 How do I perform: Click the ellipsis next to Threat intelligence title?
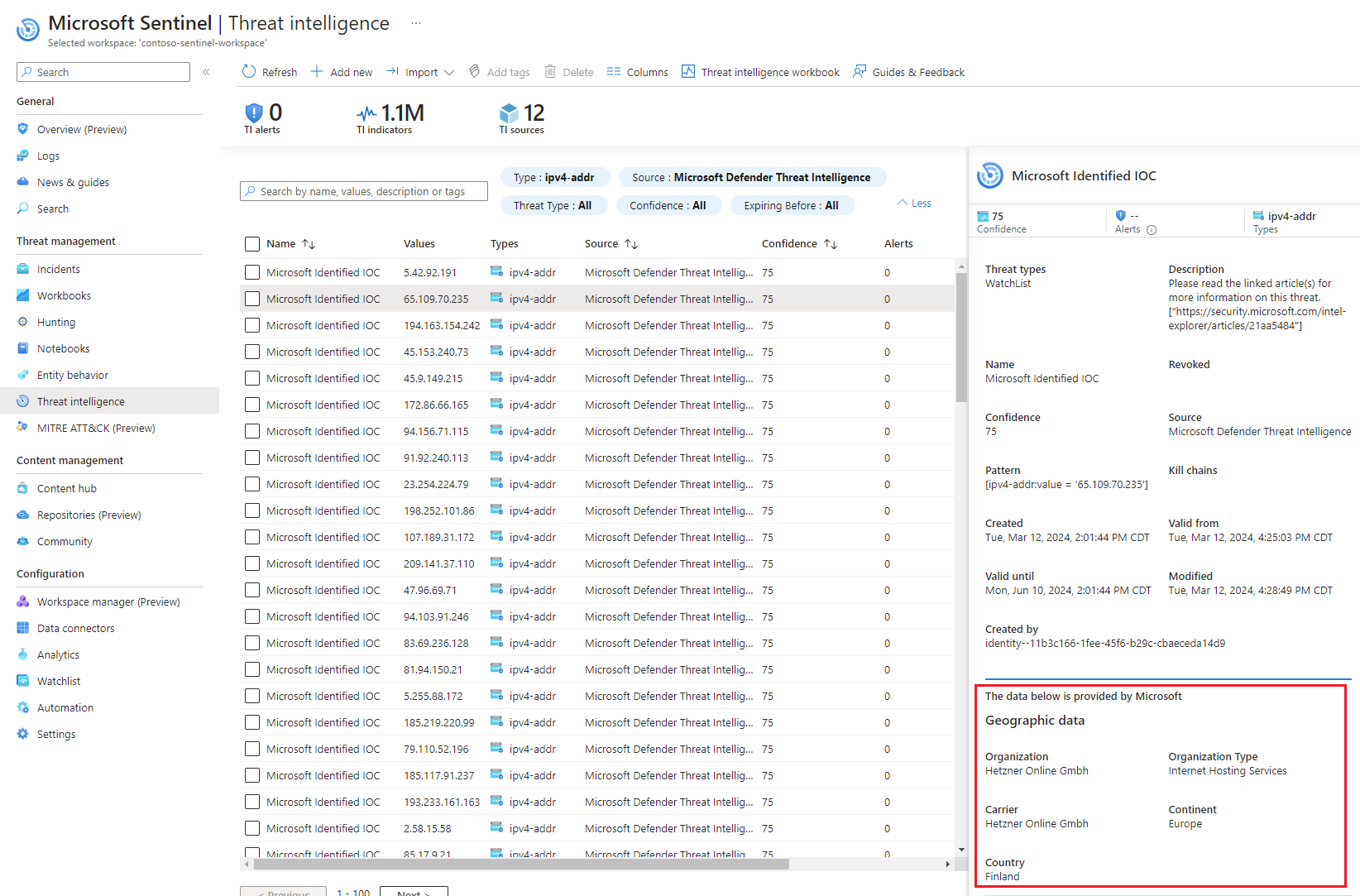416,23
